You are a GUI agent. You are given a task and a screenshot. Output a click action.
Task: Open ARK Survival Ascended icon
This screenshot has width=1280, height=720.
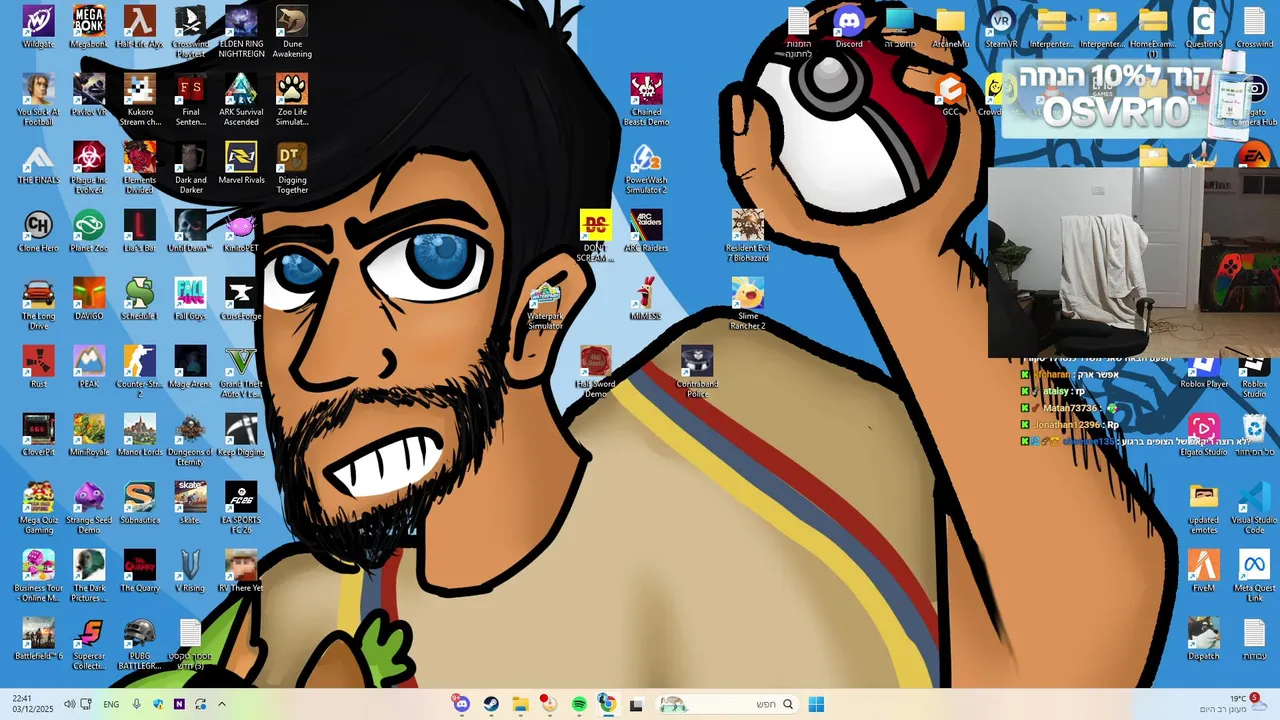(x=241, y=100)
